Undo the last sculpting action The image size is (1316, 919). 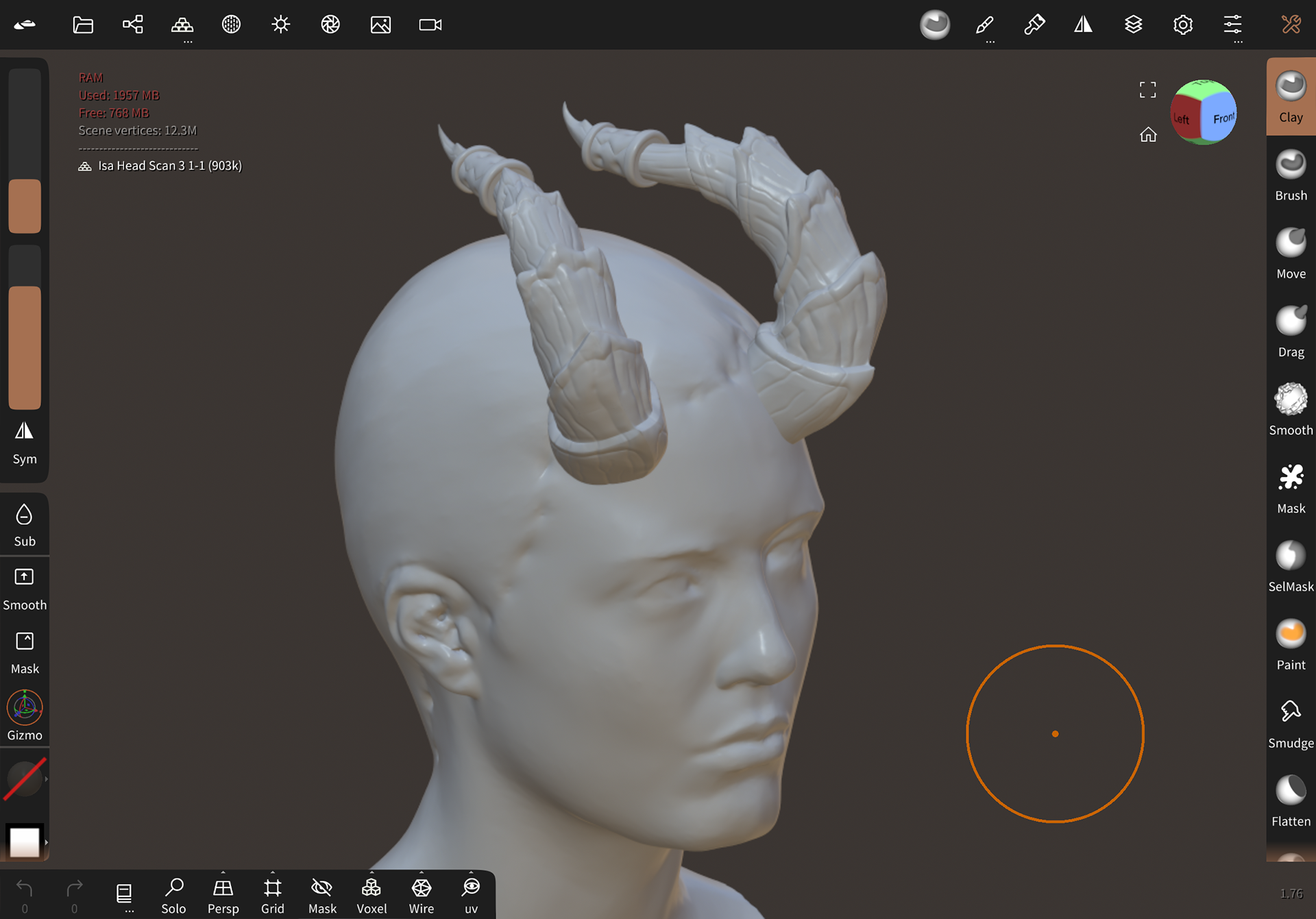tap(25, 887)
